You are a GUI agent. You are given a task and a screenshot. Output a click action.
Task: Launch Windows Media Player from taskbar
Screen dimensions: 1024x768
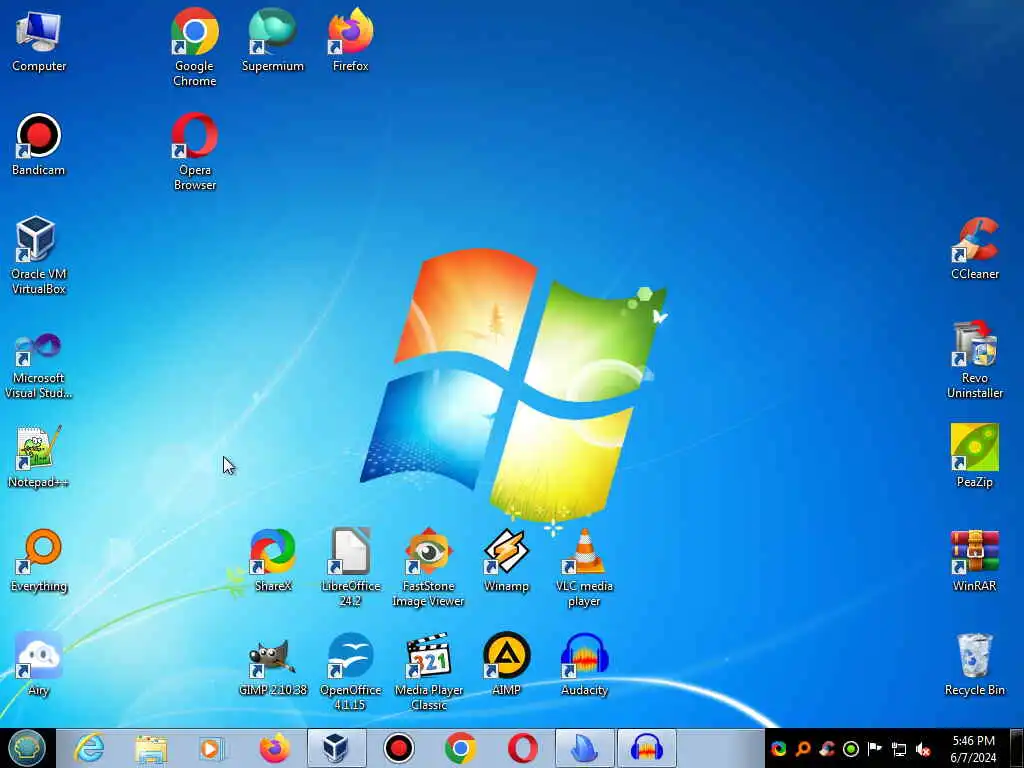tap(211, 748)
